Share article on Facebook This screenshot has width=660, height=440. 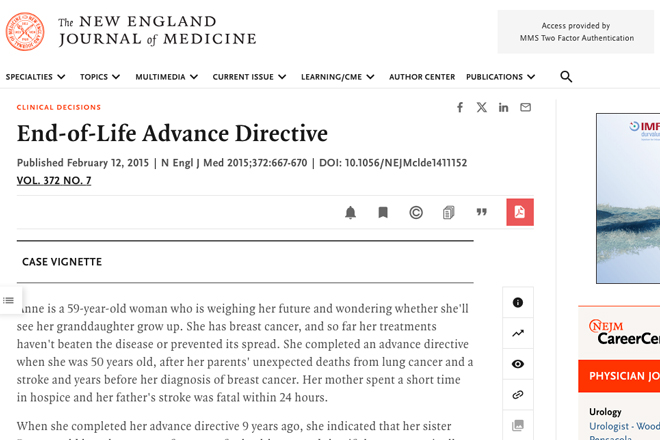[460, 107]
